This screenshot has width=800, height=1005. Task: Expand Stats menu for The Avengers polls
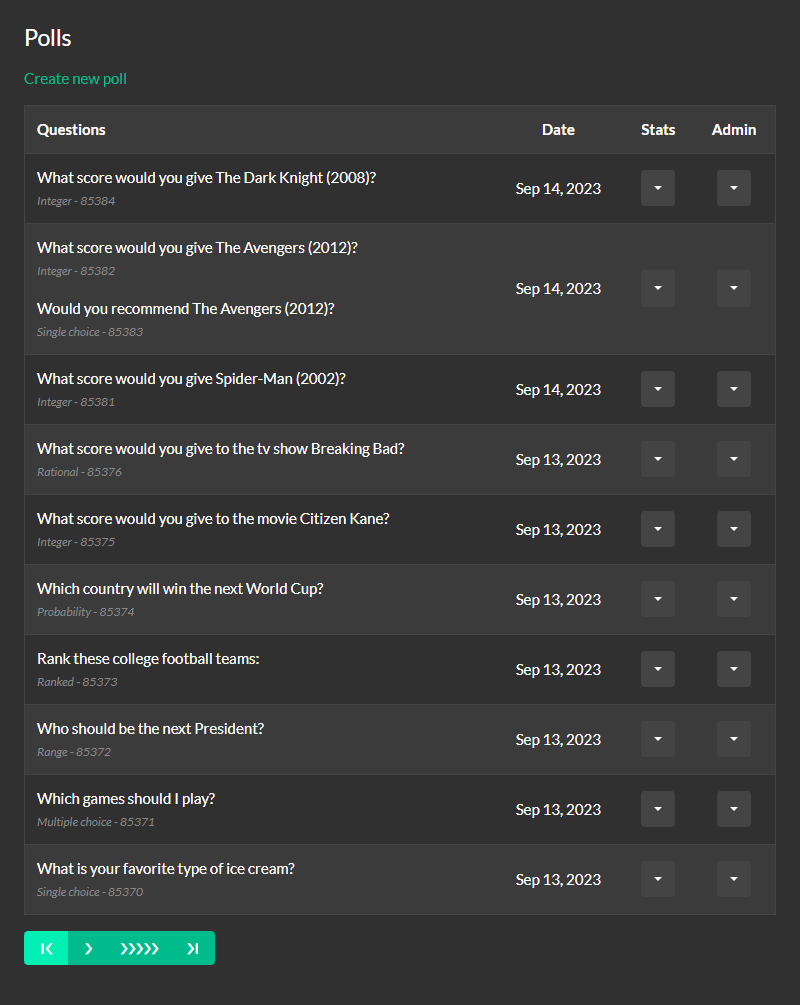[657, 288]
